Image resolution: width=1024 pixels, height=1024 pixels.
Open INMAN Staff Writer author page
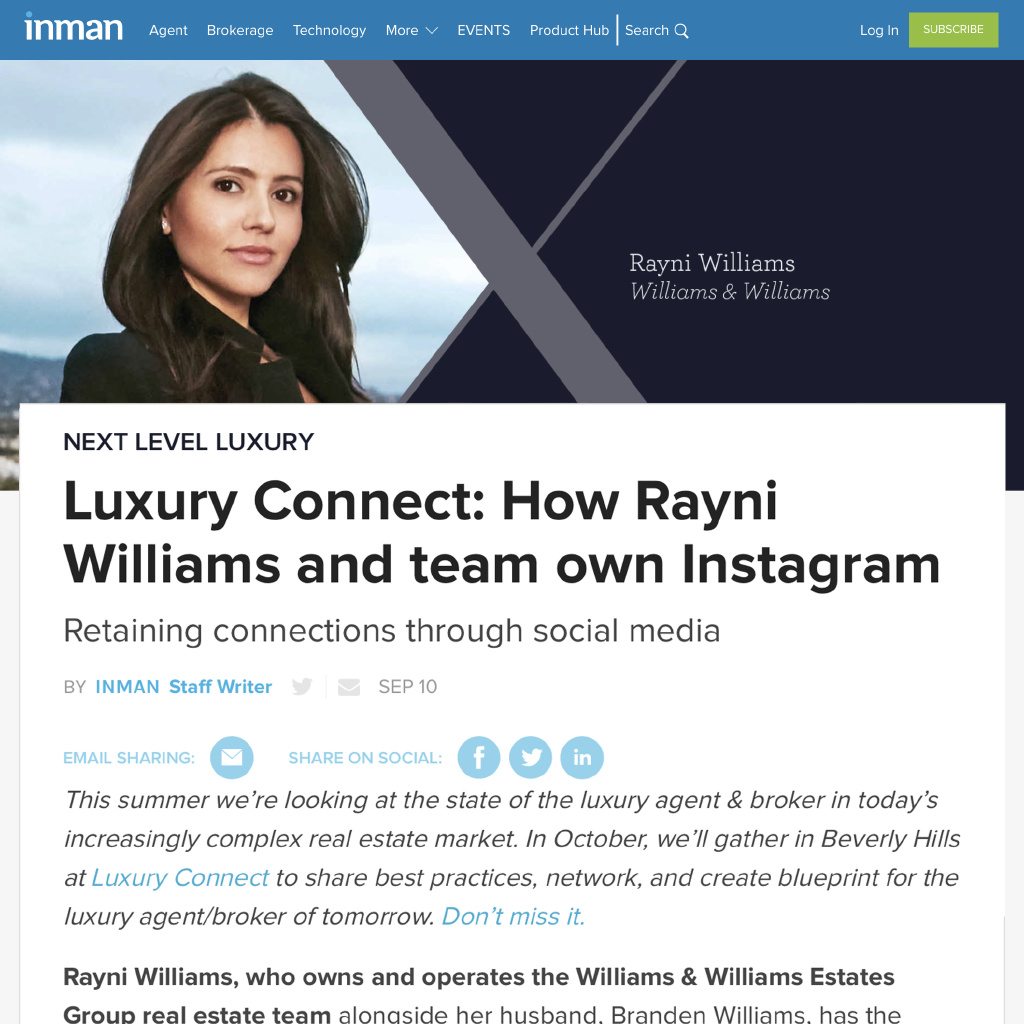pos(184,686)
